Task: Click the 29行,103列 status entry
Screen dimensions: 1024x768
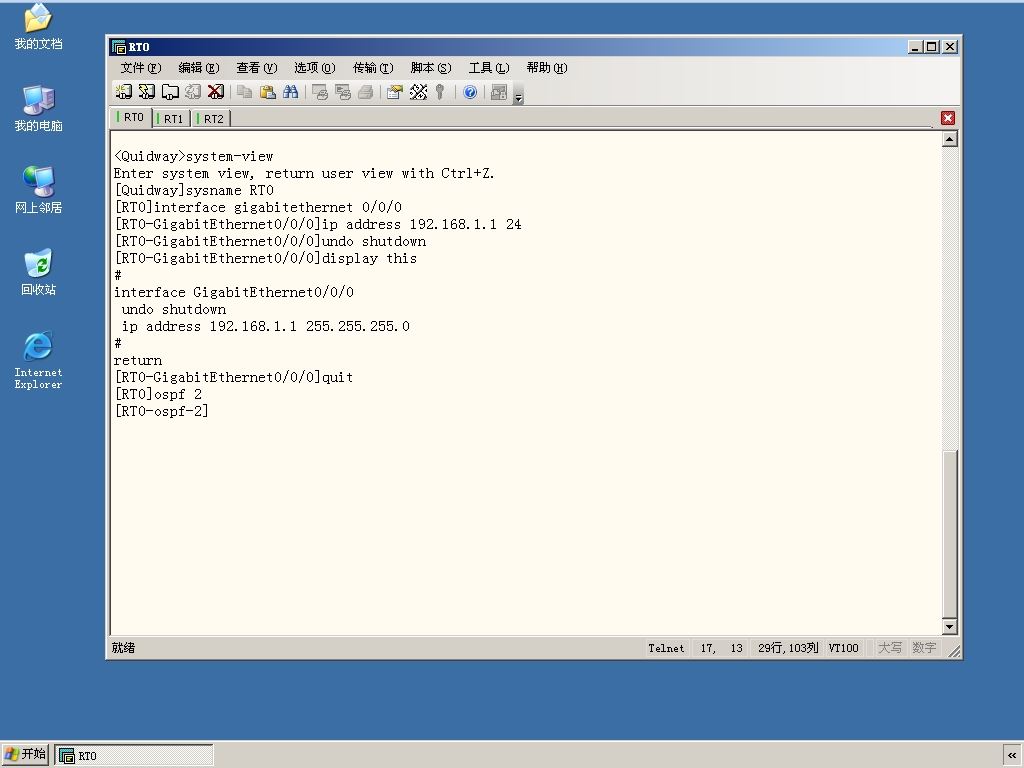Action: [788, 648]
